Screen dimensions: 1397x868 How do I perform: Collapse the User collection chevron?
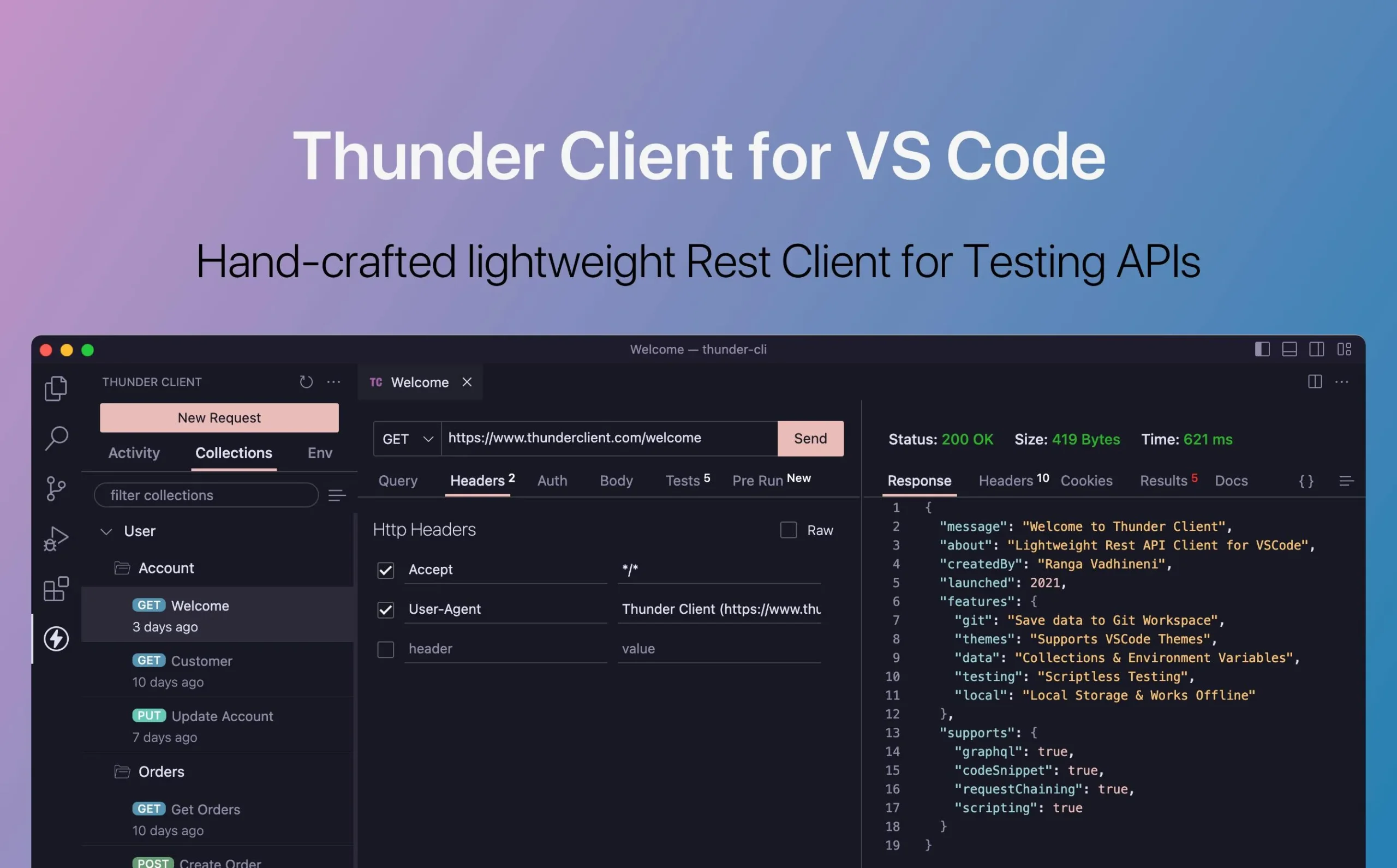106,531
